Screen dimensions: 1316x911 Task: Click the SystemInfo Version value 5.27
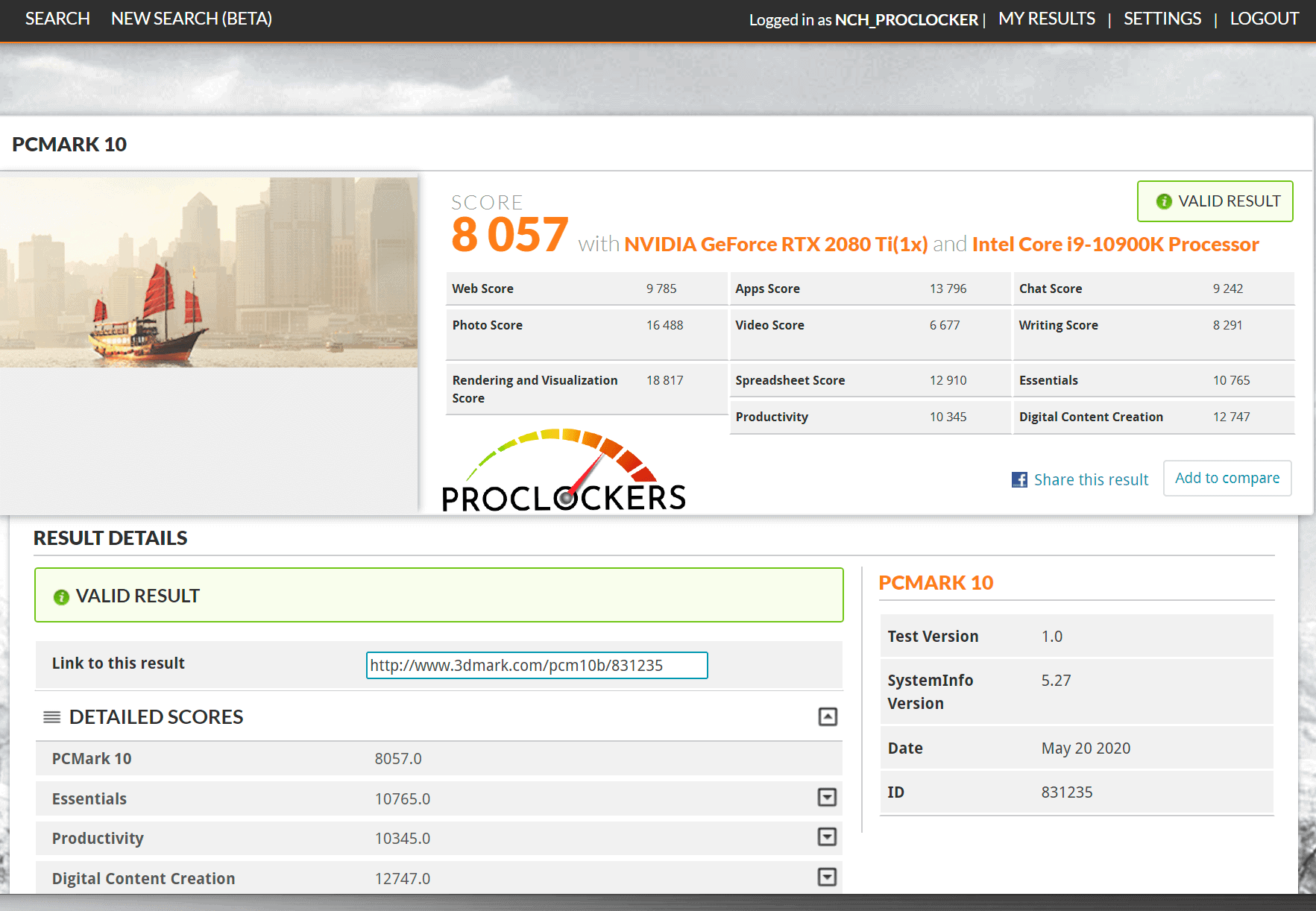coord(1056,681)
